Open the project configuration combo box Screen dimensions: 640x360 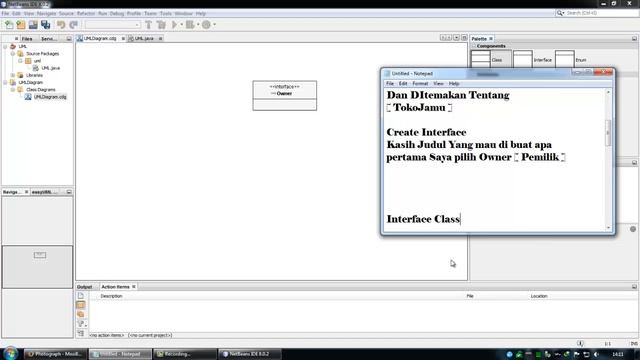[112, 25]
